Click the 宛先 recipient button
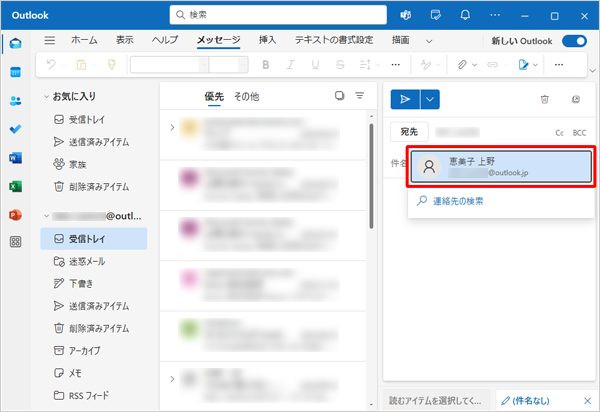This screenshot has height=412, width=600. [x=409, y=132]
